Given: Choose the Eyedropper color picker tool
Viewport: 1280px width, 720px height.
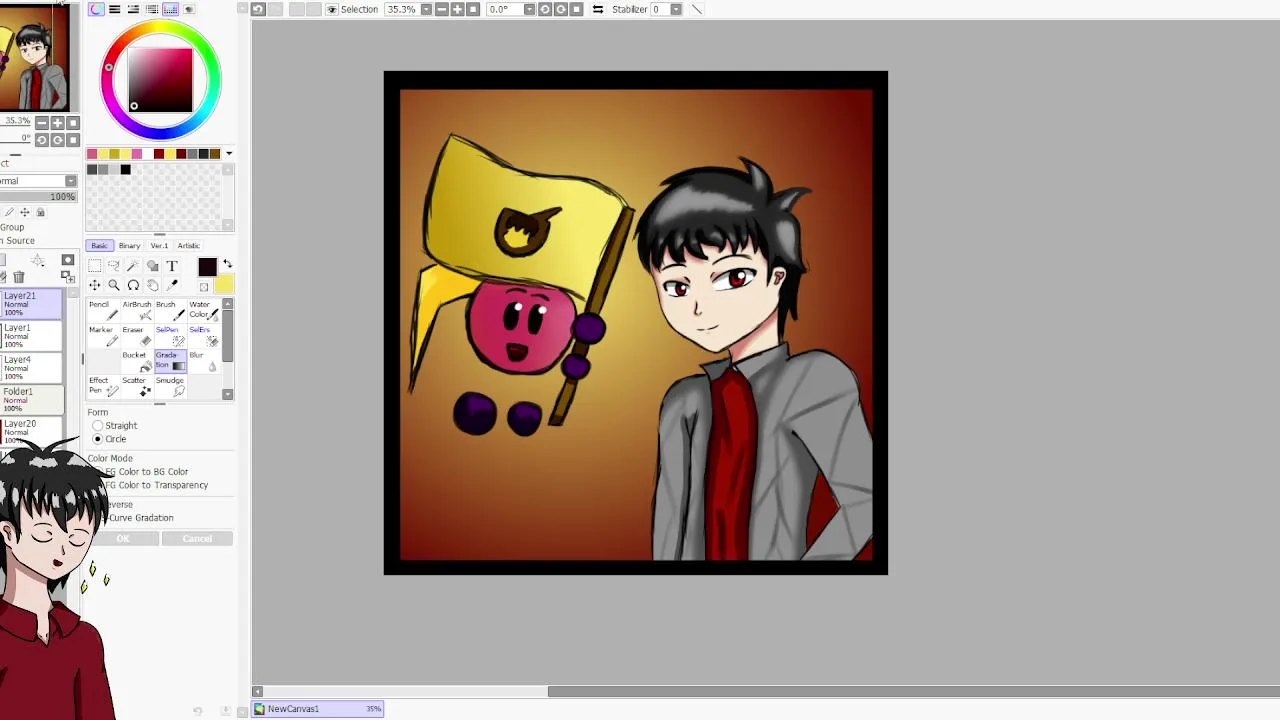Looking at the screenshot, I should click(x=172, y=285).
